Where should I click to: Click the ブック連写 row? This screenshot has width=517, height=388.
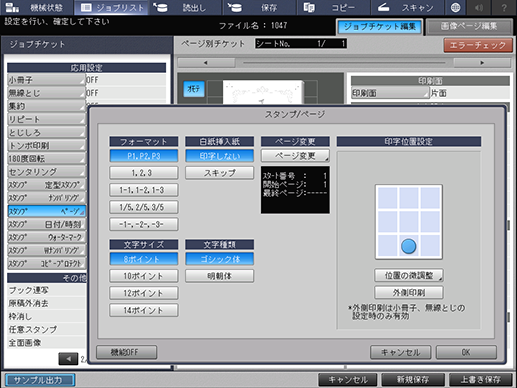point(47,290)
